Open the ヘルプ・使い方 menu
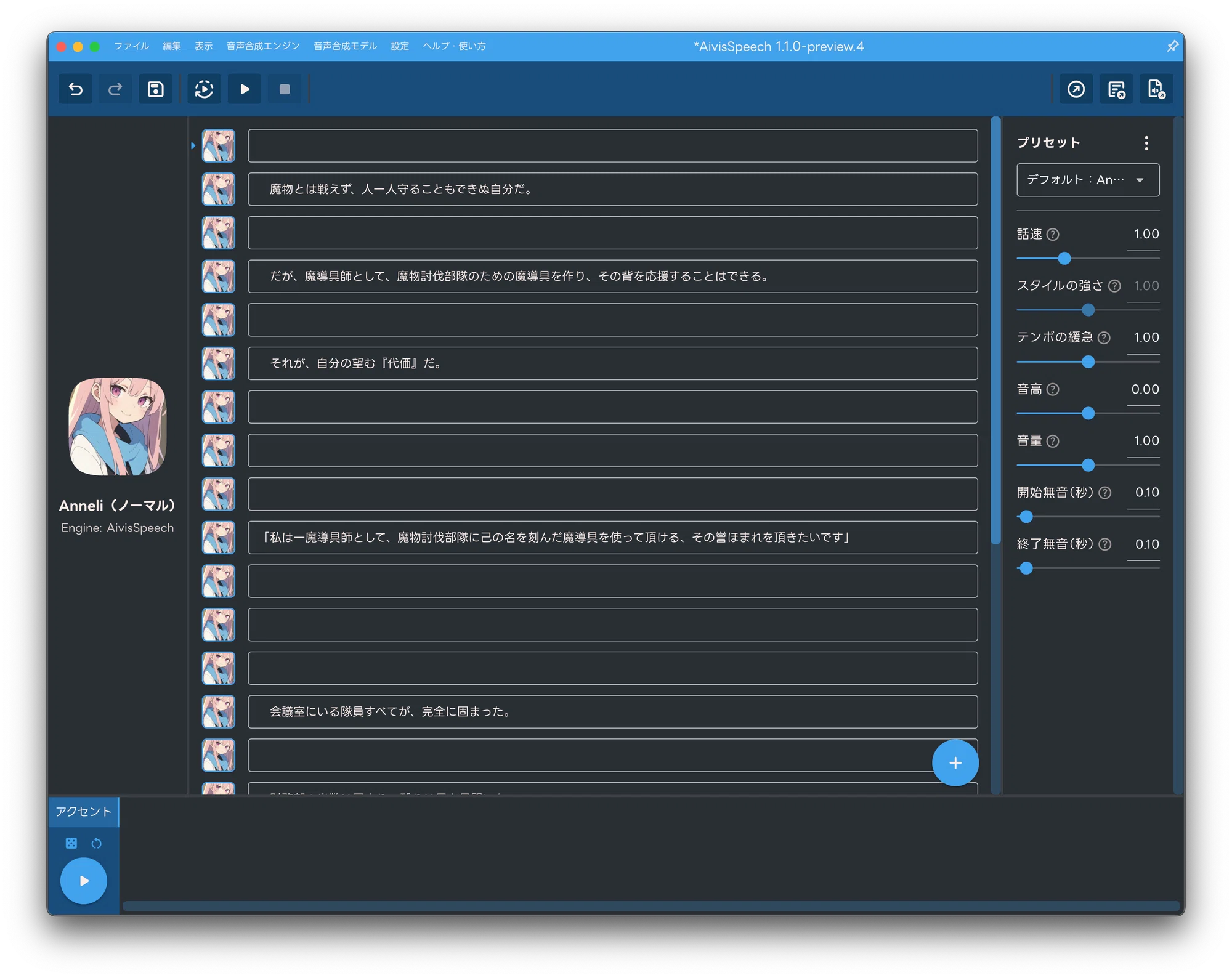Viewport: 1232px width, 978px height. pos(455,46)
